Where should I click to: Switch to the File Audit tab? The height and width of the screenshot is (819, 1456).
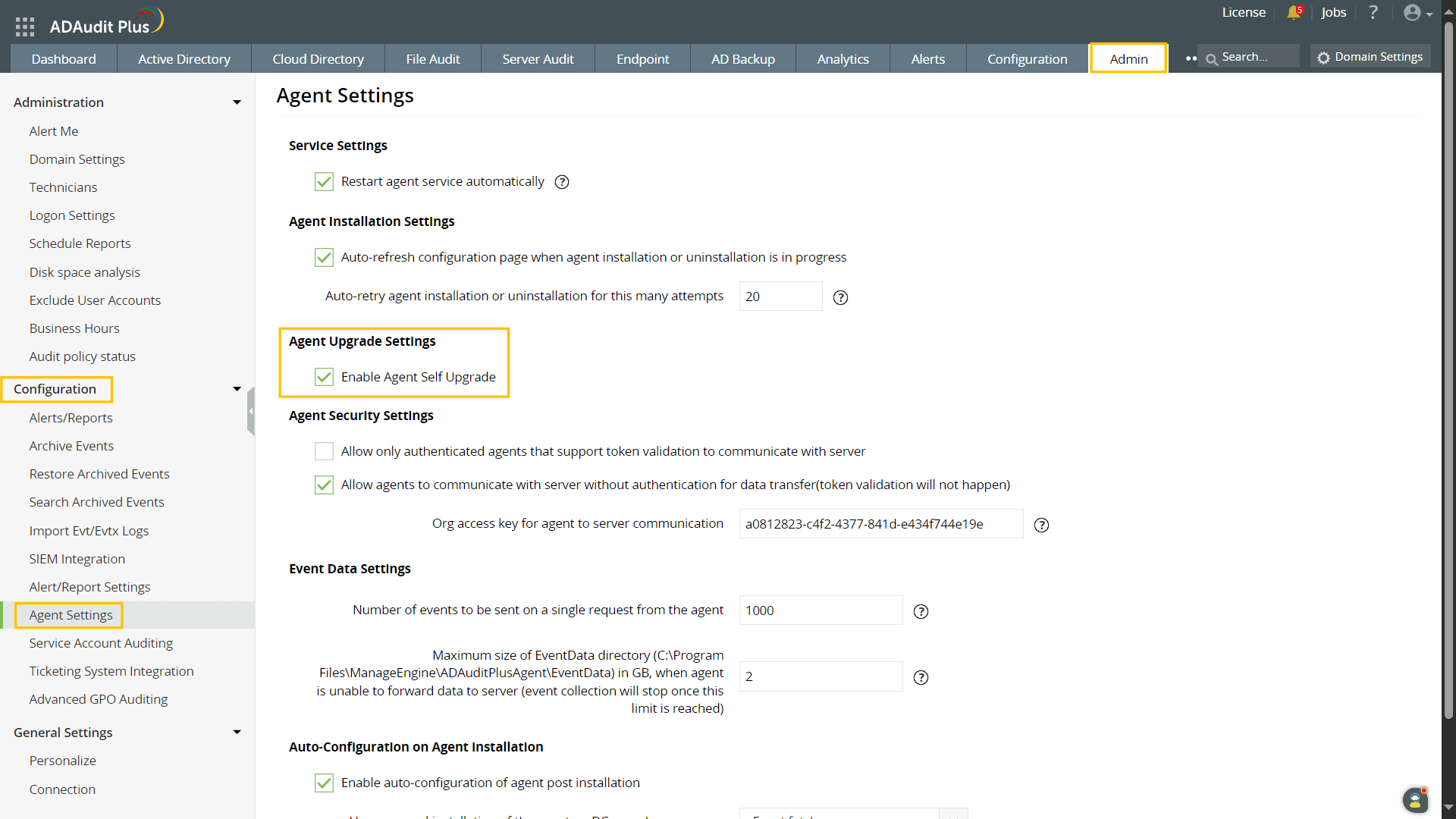click(432, 59)
